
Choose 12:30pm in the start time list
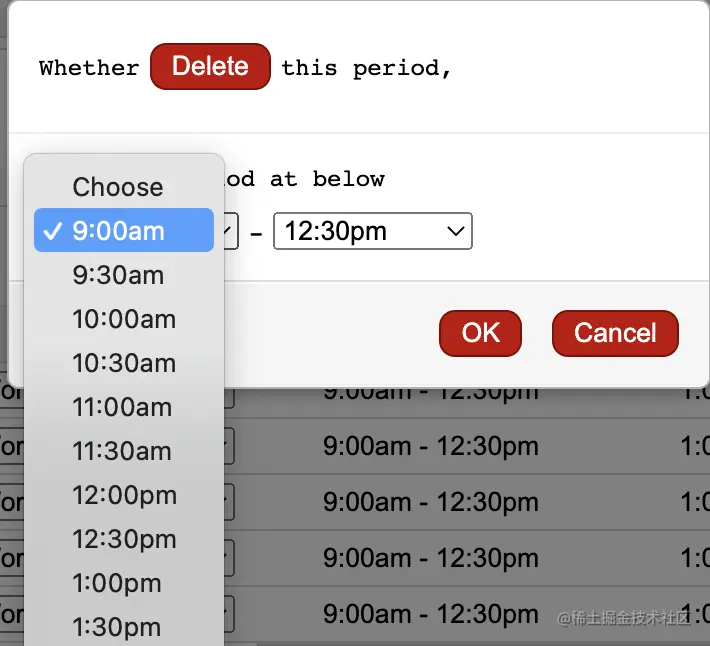[124, 539]
